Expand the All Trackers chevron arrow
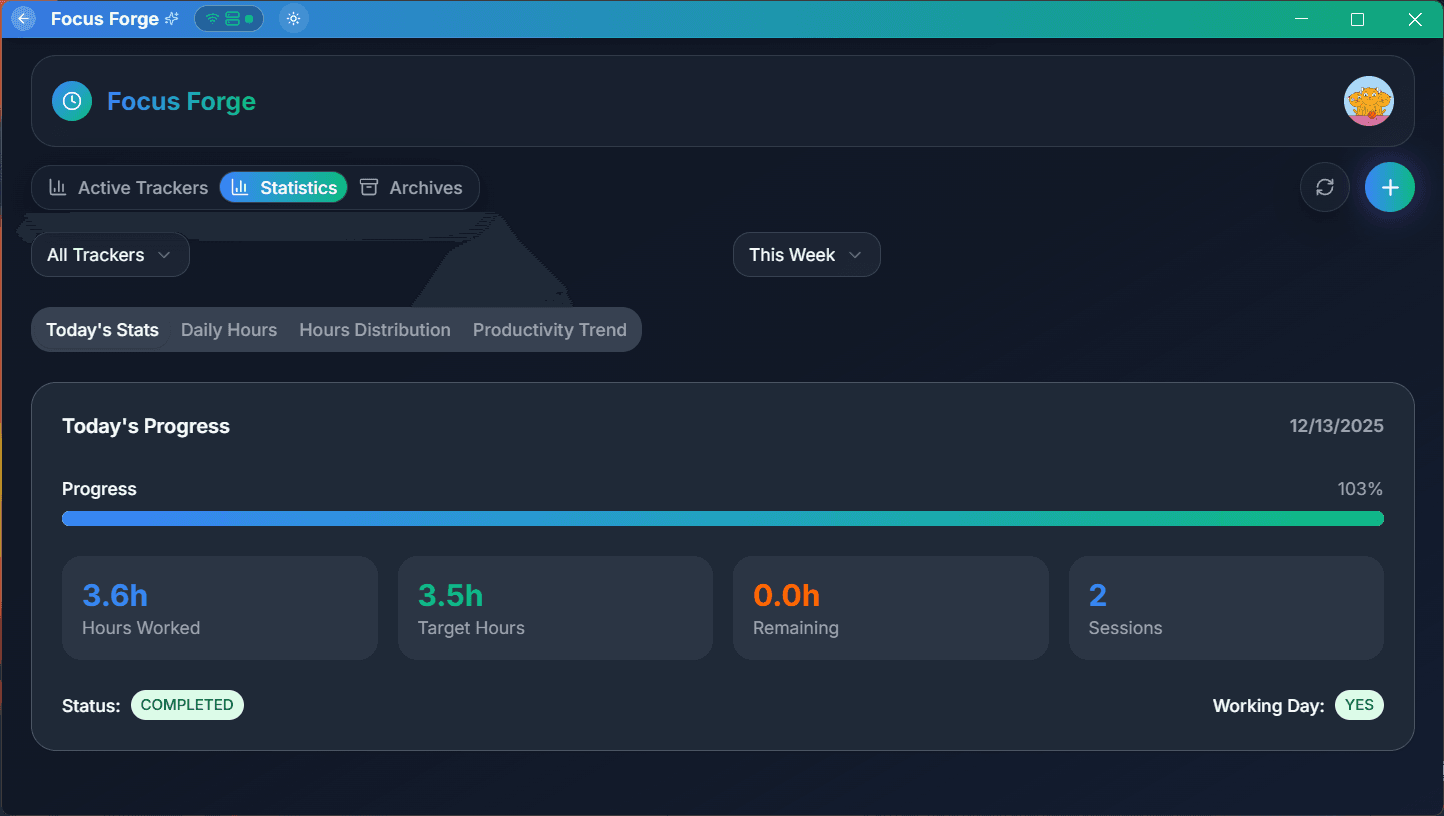 tap(165, 255)
